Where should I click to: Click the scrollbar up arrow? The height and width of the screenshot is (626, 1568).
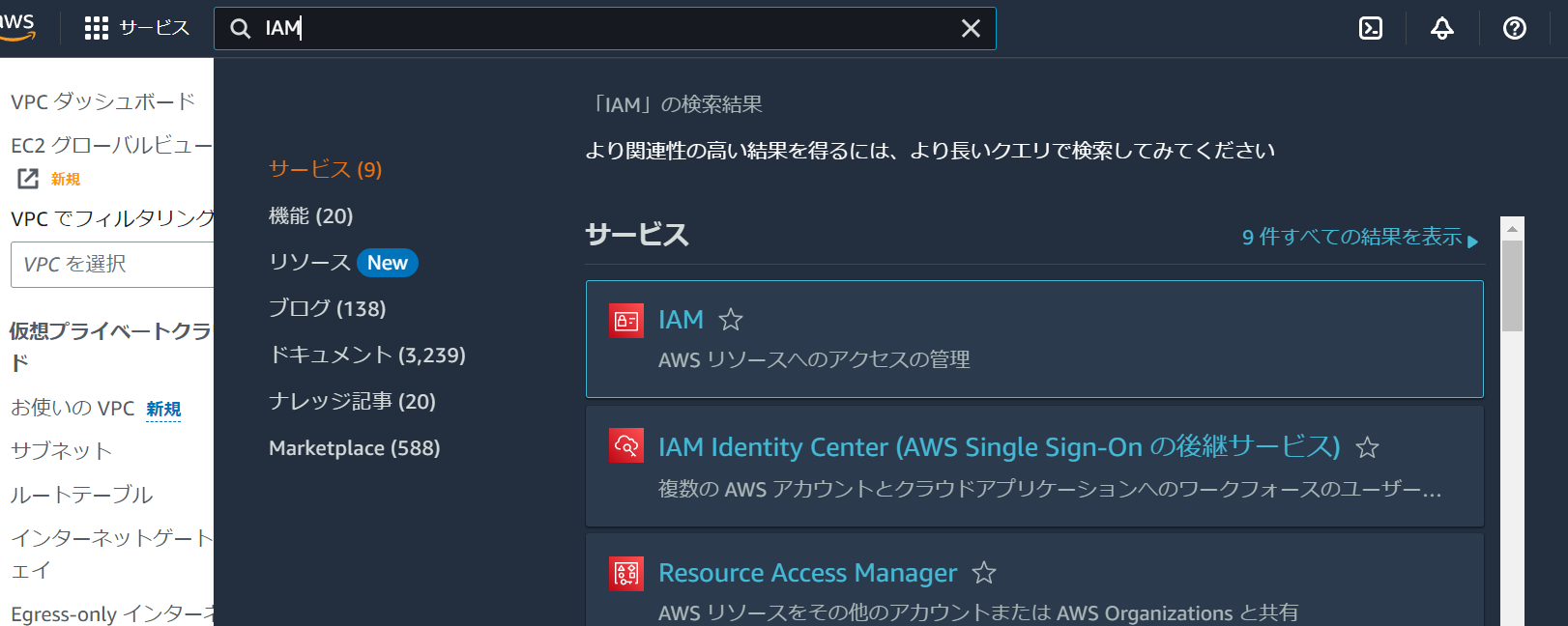tap(1513, 229)
